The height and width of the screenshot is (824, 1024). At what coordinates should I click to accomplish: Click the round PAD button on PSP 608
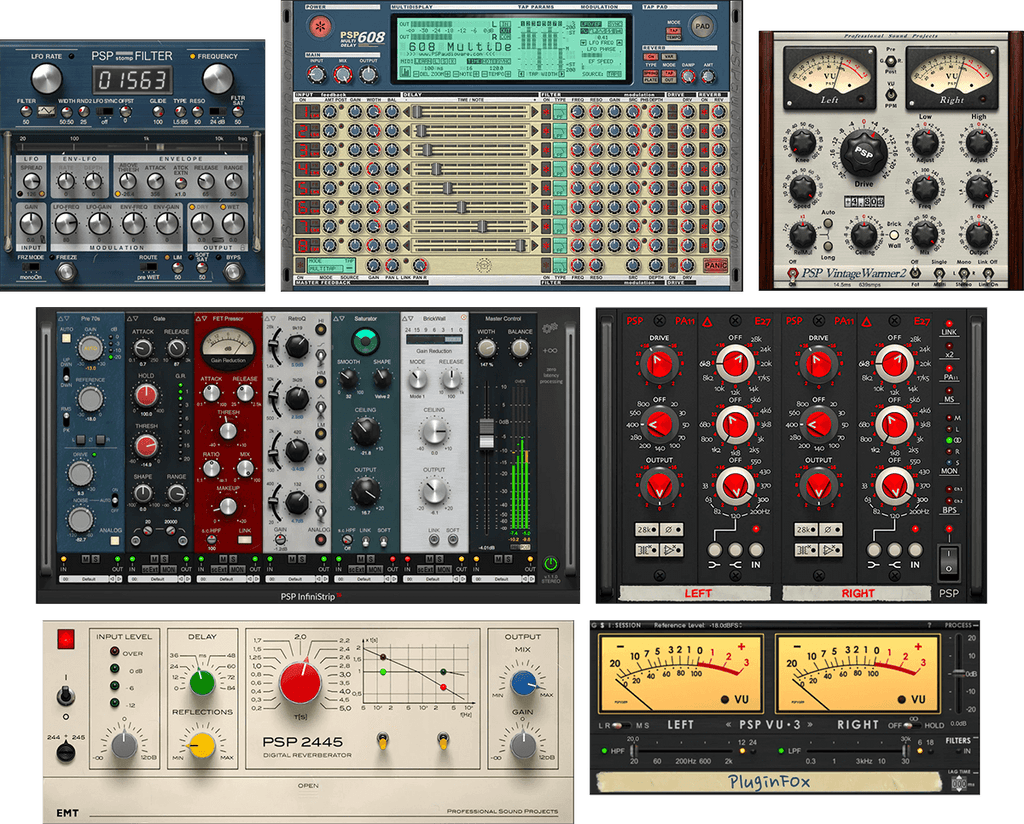(x=702, y=27)
